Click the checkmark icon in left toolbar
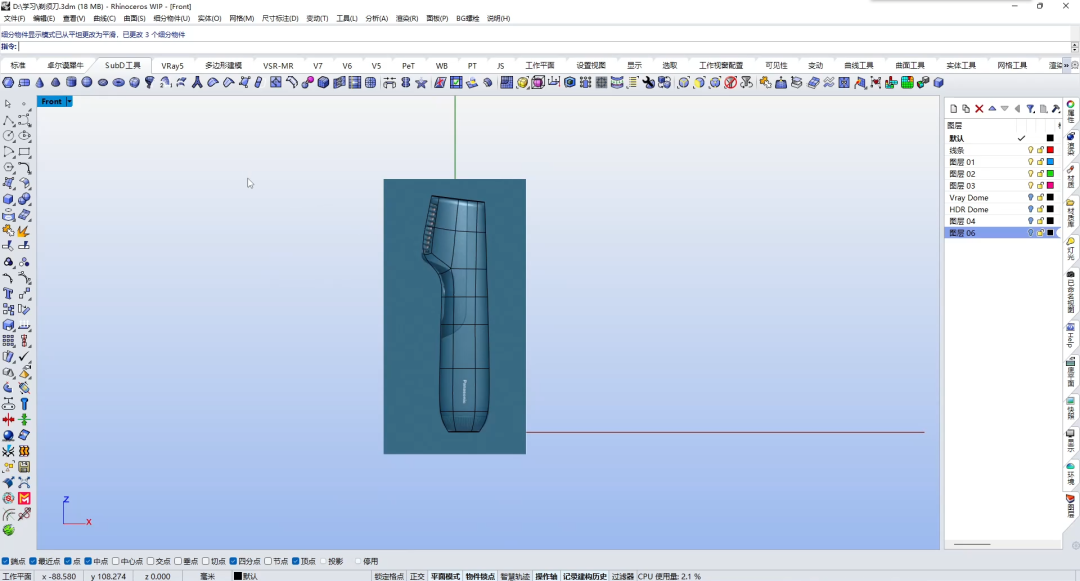The width and height of the screenshot is (1080, 581). pyautogui.click(x=24, y=357)
